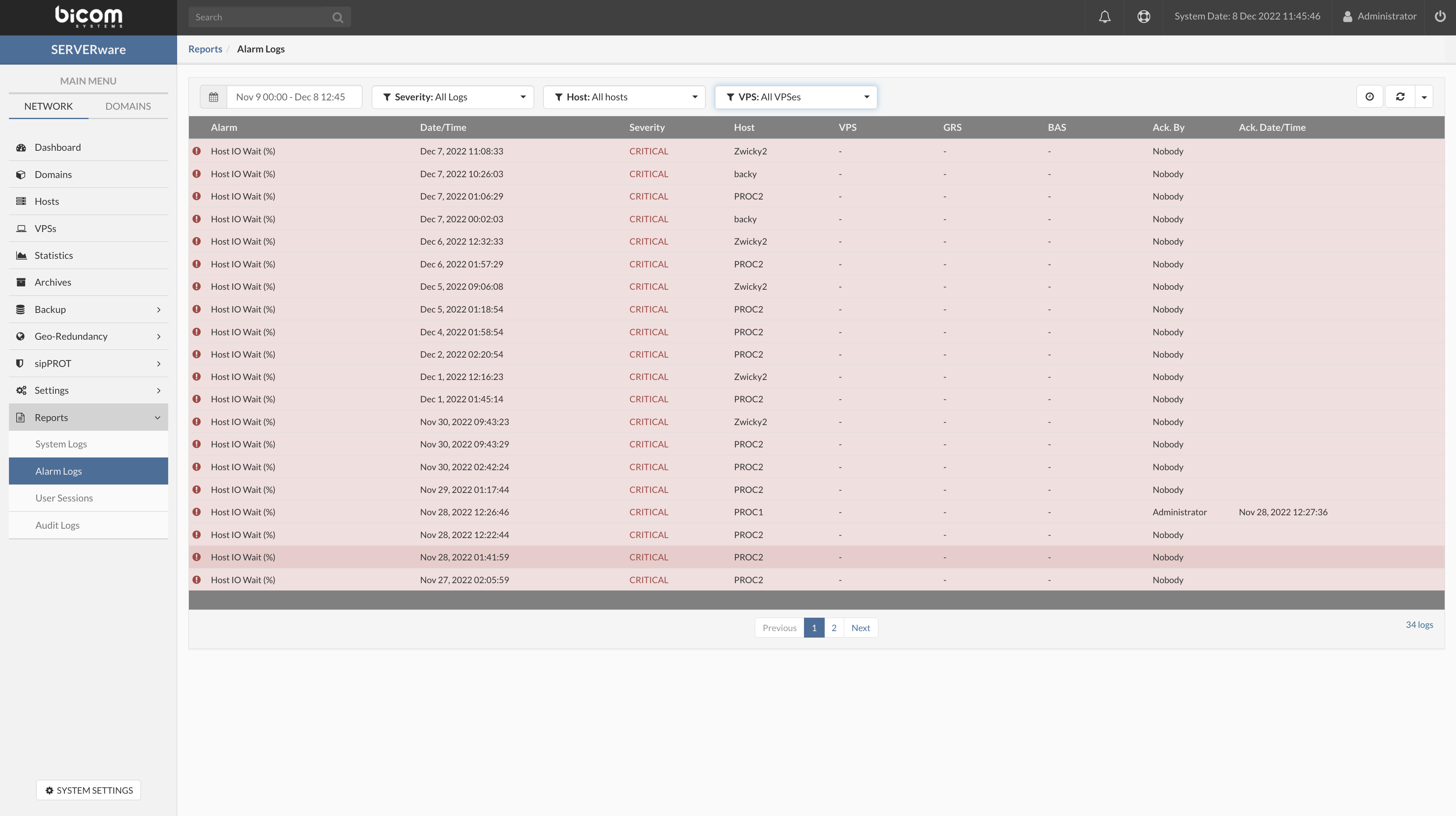Open the Dashboard from the sidebar
Viewport: 1456px width, 816px height.
[57, 147]
